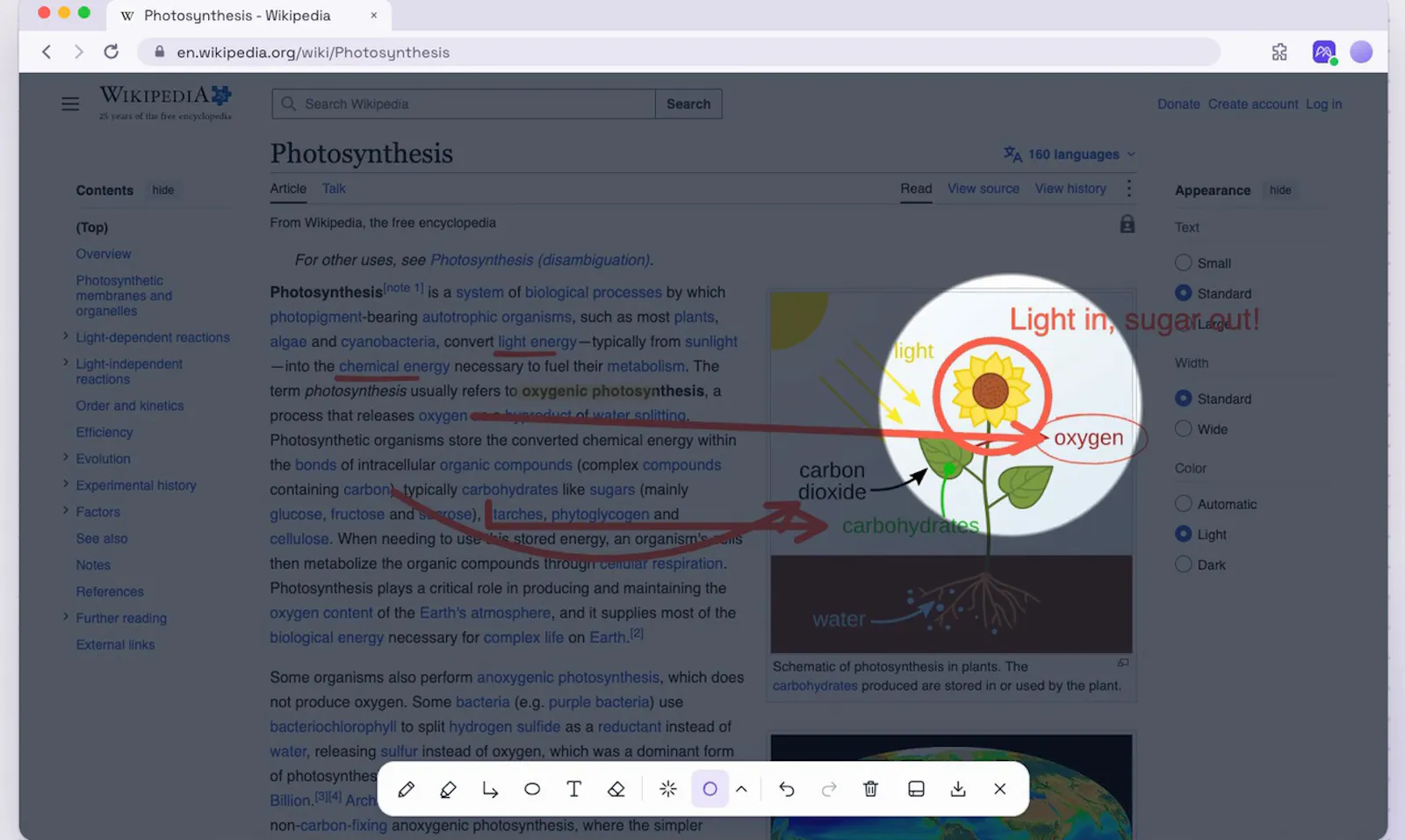
Task: Focus the Search Wikipedia field
Action: pos(464,104)
